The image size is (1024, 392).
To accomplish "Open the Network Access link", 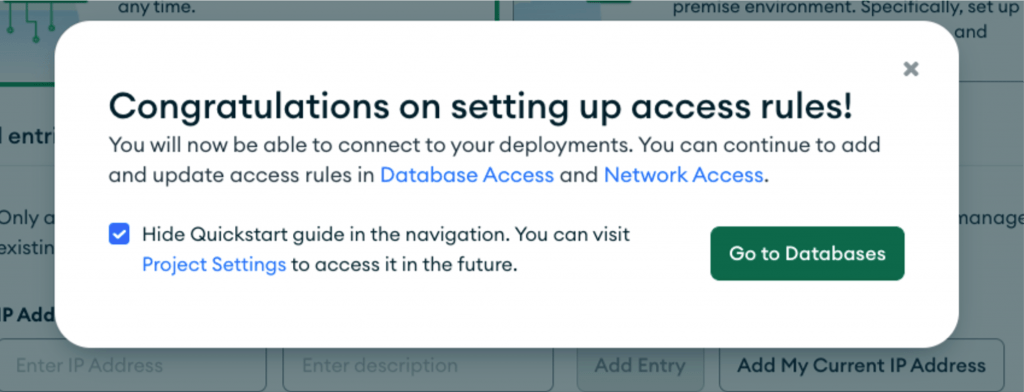I will pyautogui.click(x=683, y=175).
